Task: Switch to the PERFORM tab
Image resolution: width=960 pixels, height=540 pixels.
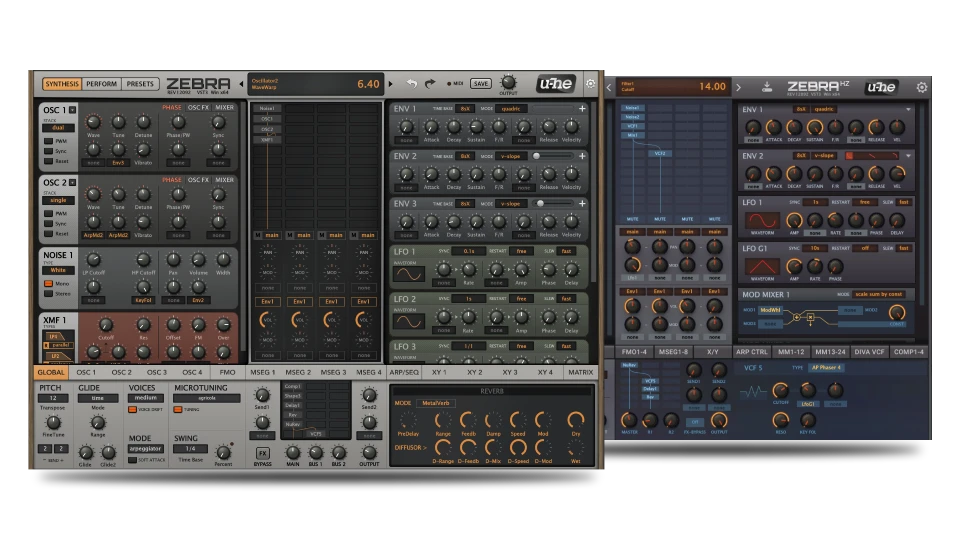Action: click(101, 84)
